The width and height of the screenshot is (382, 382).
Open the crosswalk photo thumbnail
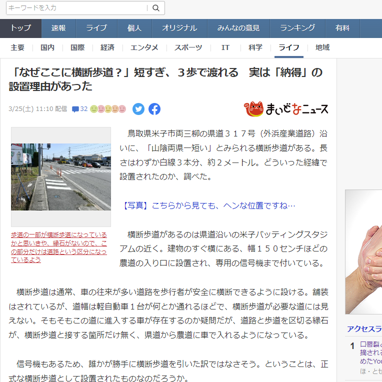click(x=61, y=177)
